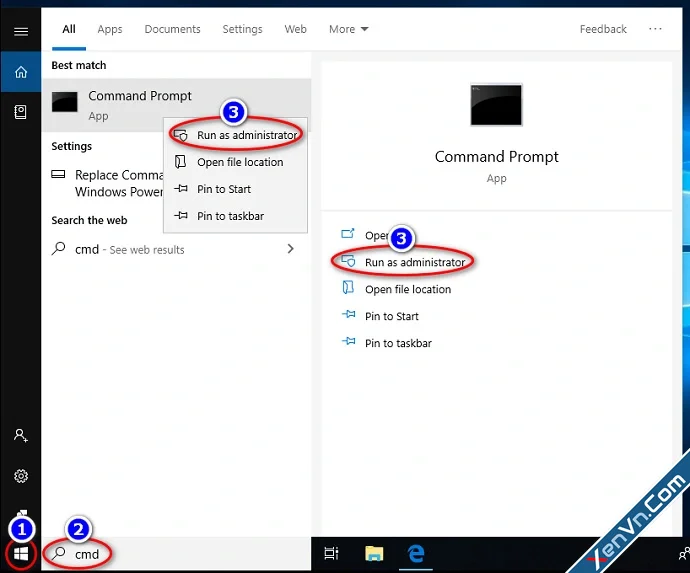Viewport: 690px width, 573px height.
Task: Expand the More dropdown
Action: (x=348, y=29)
